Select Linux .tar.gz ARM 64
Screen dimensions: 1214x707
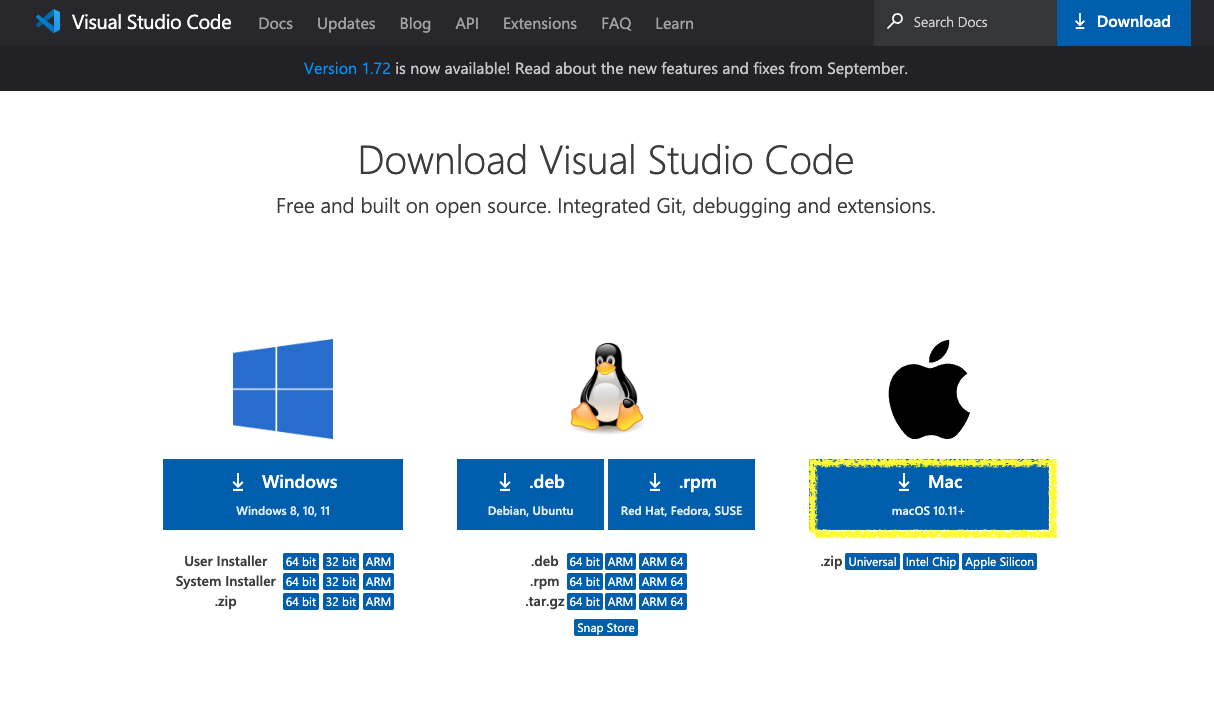(x=663, y=602)
